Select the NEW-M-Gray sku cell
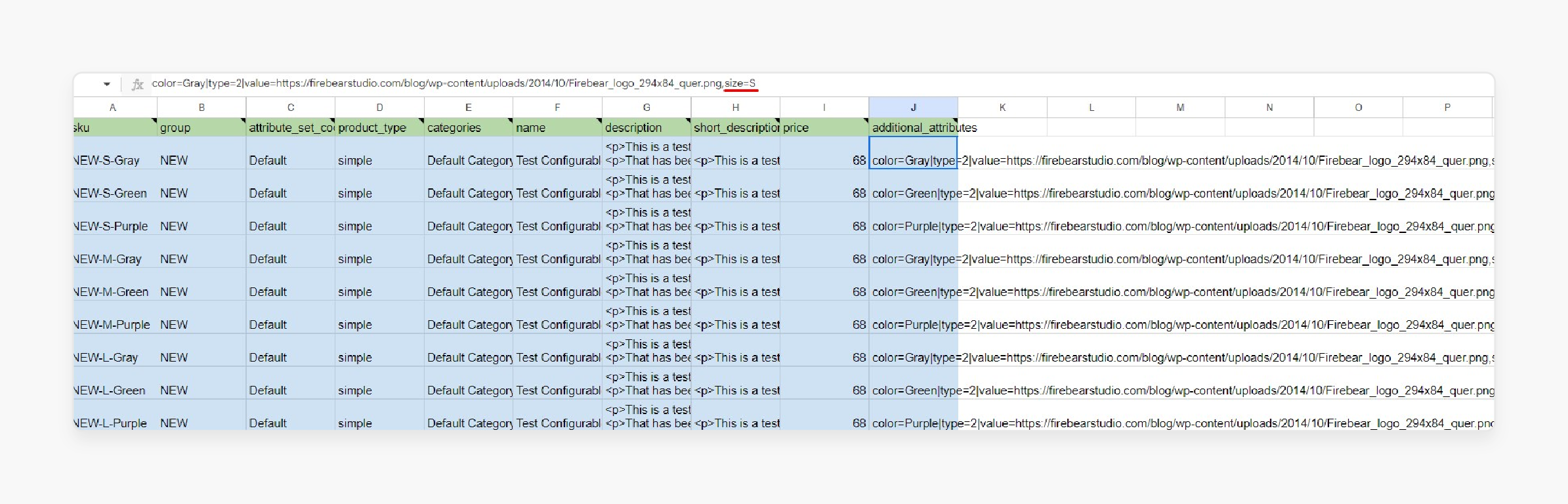Viewport: 1568px width, 504px height. click(115, 251)
